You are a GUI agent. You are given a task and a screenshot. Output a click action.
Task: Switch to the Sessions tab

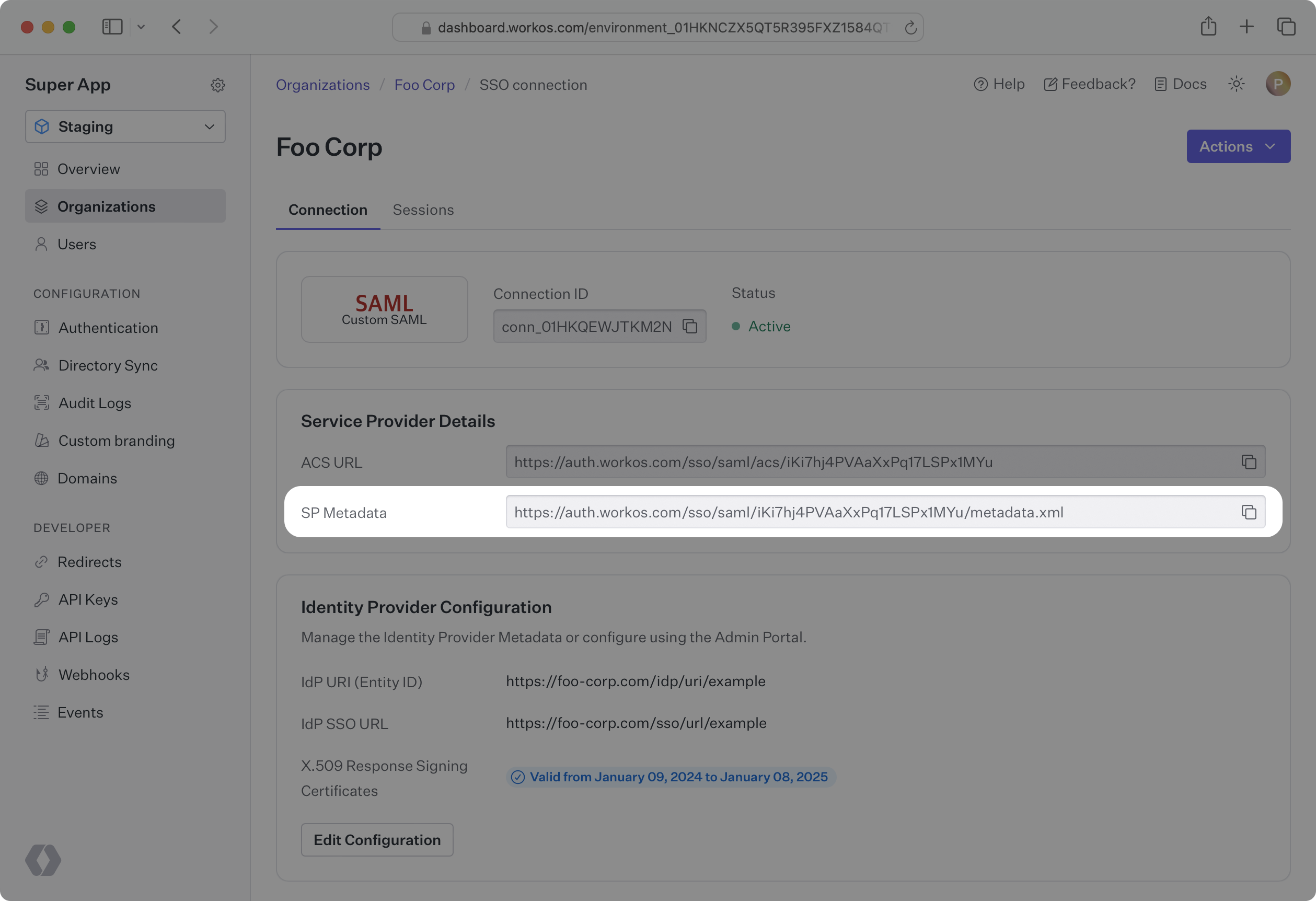coord(423,210)
